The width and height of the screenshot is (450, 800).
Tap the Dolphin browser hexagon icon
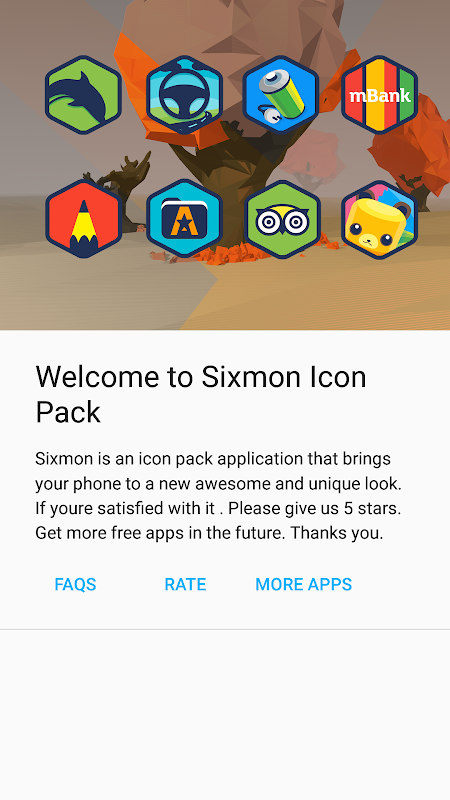coord(83,95)
